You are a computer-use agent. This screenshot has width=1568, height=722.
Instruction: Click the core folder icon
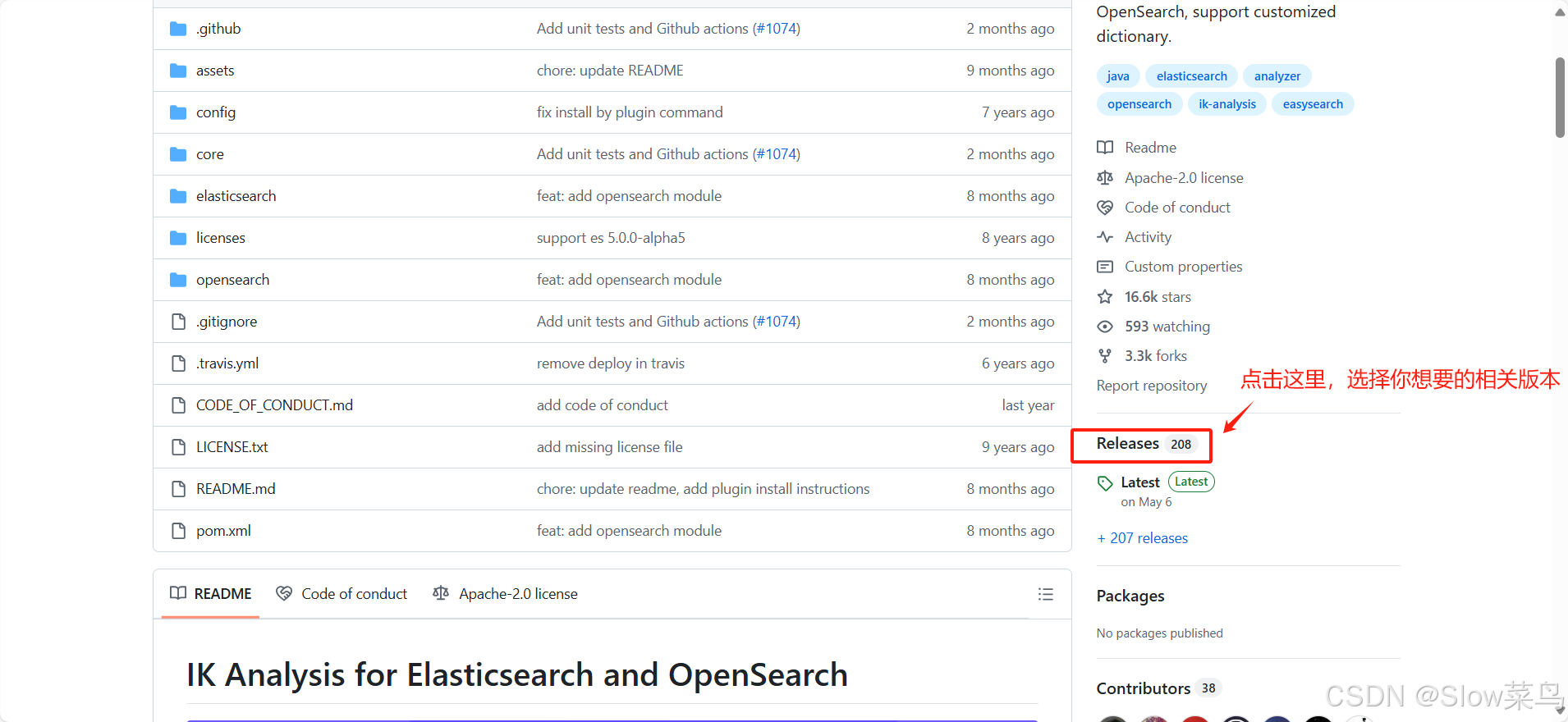point(178,154)
